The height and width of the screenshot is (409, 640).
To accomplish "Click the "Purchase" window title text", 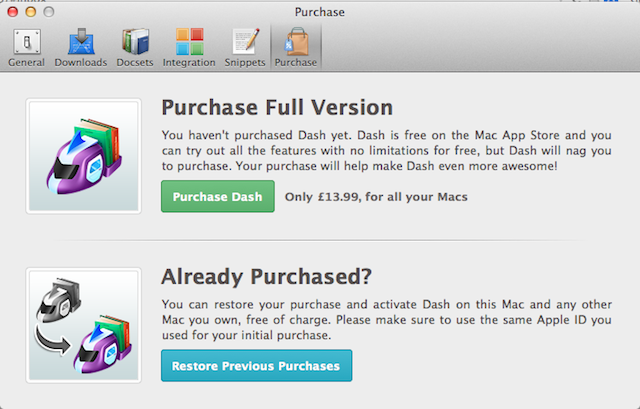I will 320,12.
